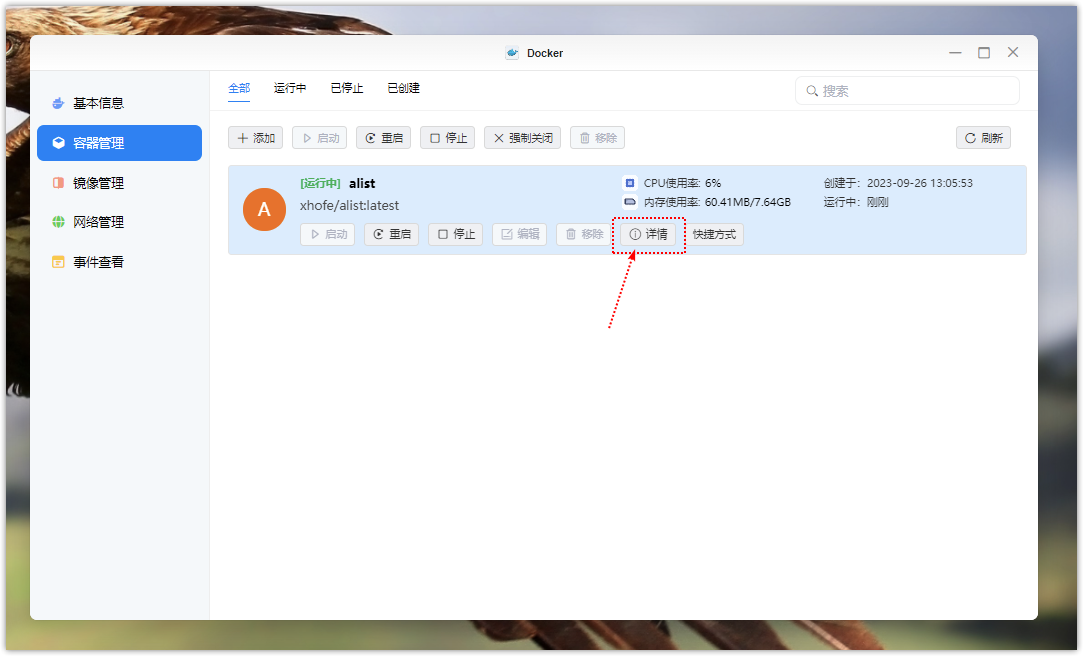Click 移除 in the alist row
Image resolution: width=1083 pixels, height=656 pixels.
(584, 235)
